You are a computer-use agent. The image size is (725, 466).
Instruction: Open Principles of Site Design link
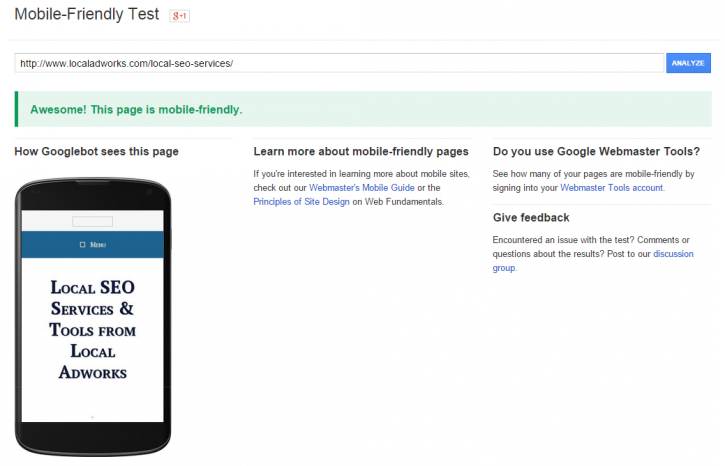point(301,202)
